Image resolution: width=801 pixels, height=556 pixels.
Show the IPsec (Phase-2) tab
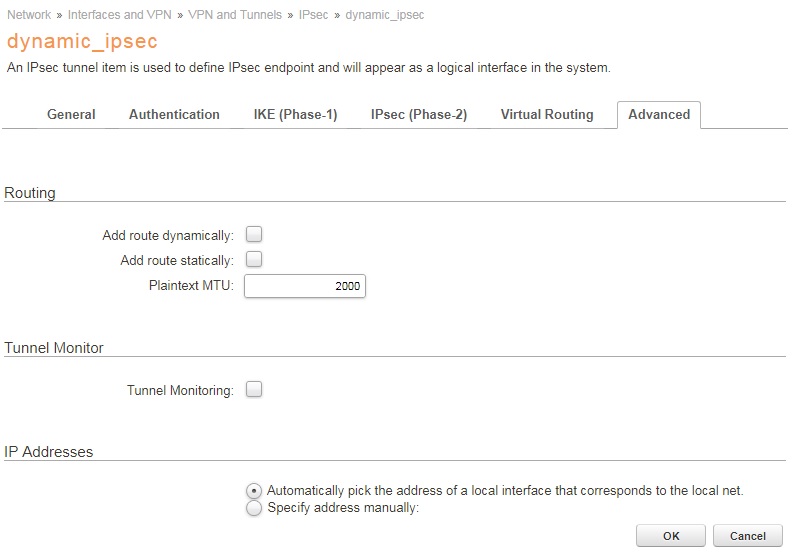tap(418, 115)
